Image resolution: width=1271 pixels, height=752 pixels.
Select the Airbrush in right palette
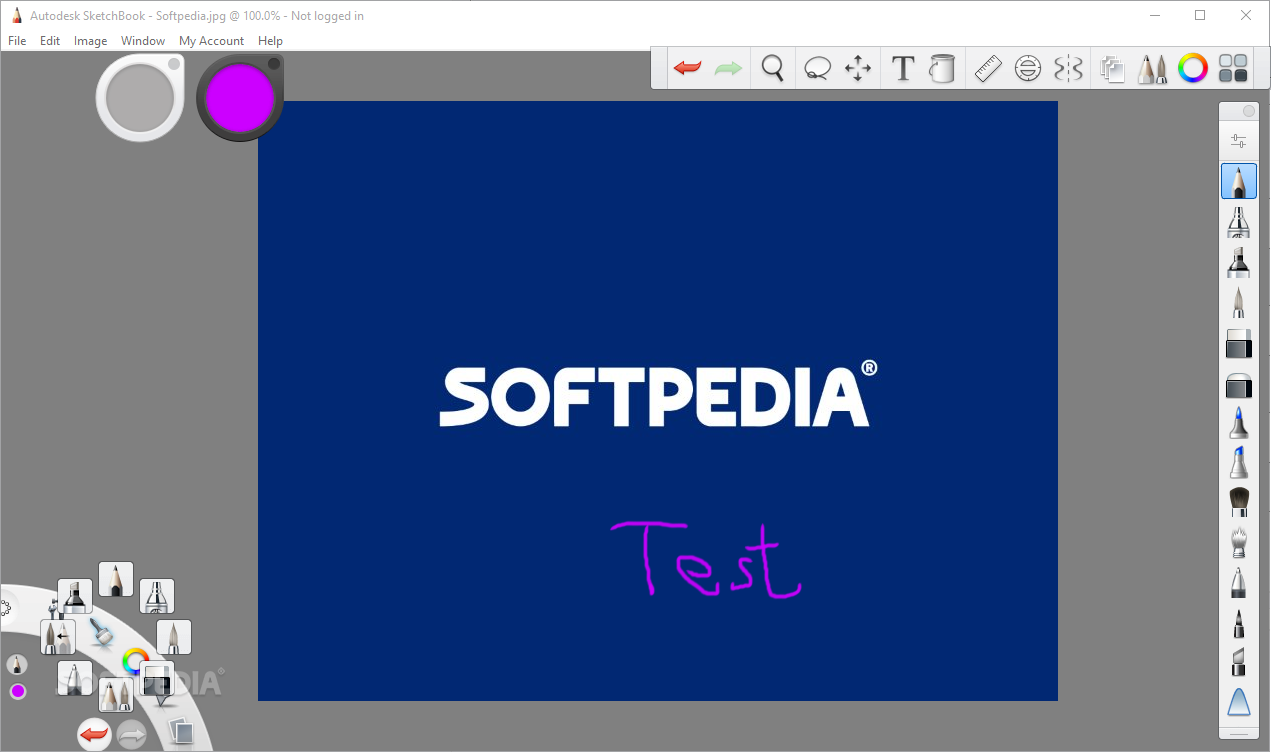click(1239, 222)
